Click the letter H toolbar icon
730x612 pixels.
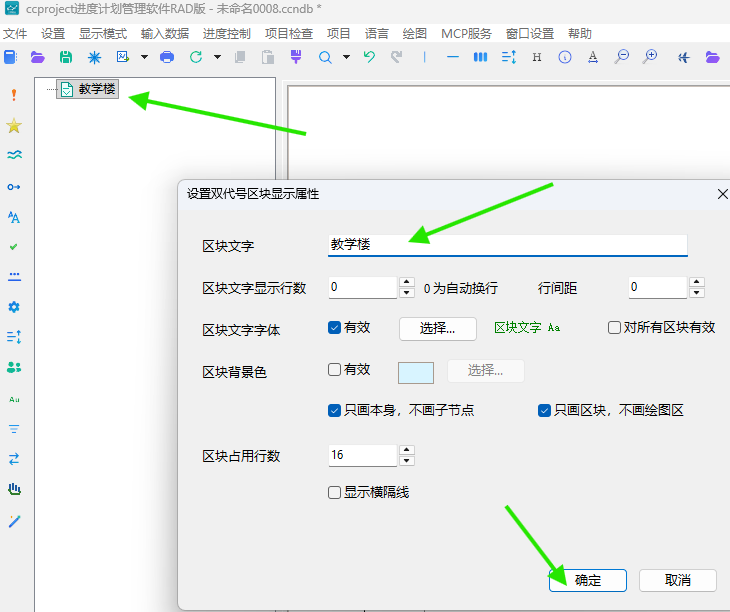pos(537,57)
